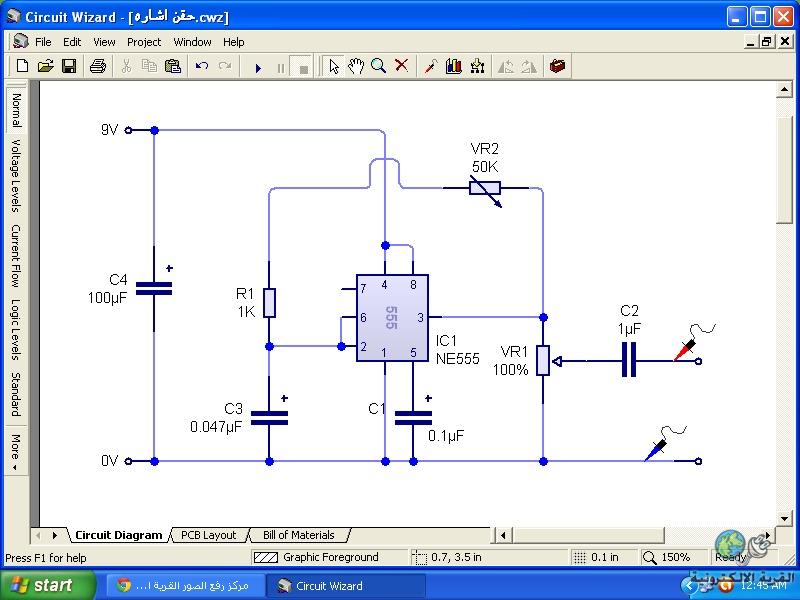Click the red toolbox icon in the toolbar

tap(557, 66)
